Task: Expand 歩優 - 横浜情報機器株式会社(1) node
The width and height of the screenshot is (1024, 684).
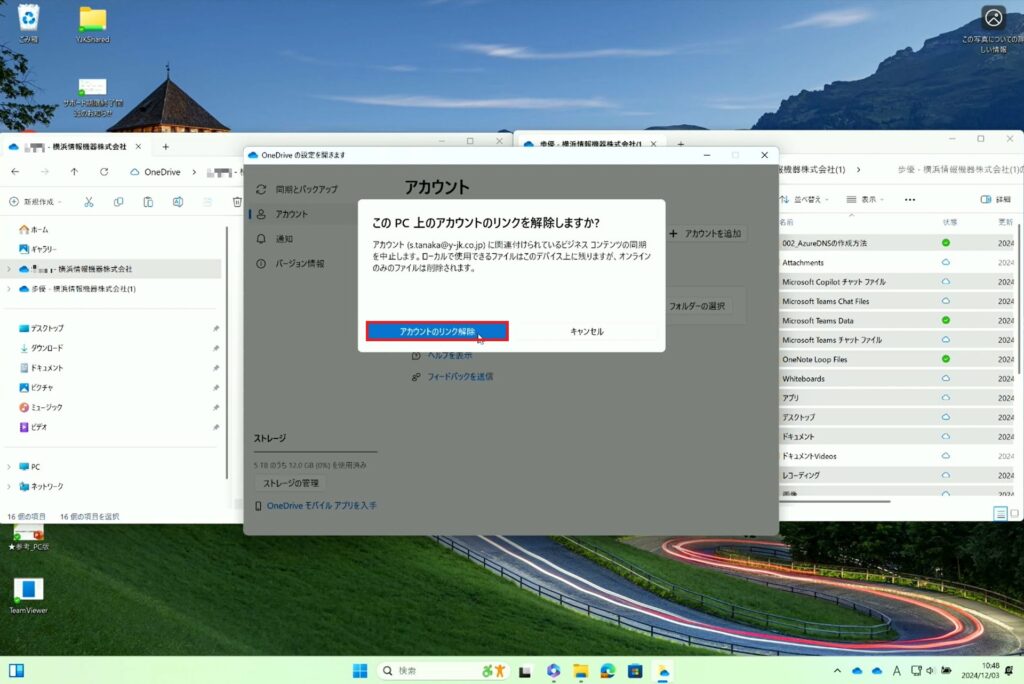Action: (x=8, y=289)
